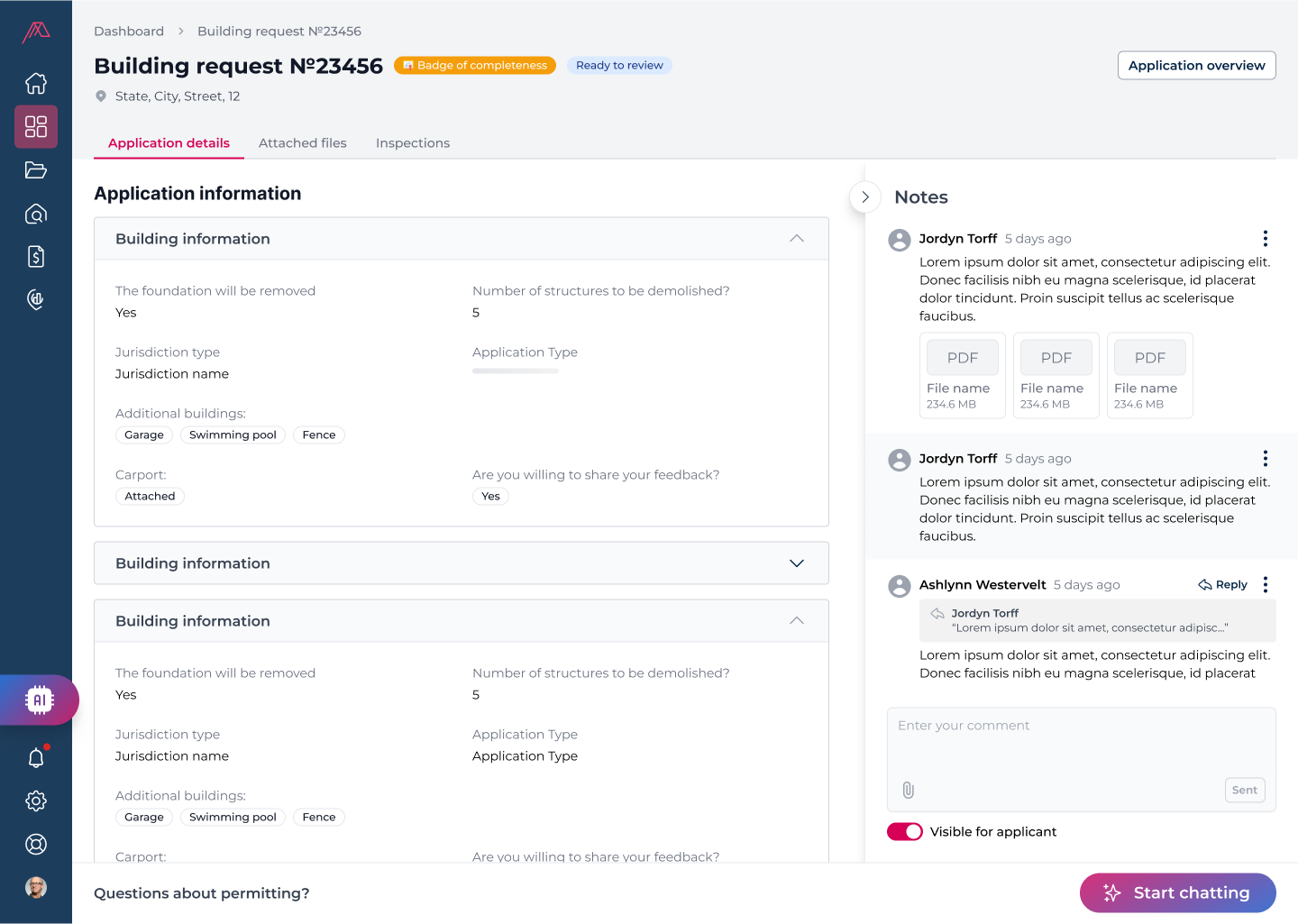This screenshot has height=924, width=1298.
Task: Collapse the first Building information section
Action: click(x=797, y=239)
